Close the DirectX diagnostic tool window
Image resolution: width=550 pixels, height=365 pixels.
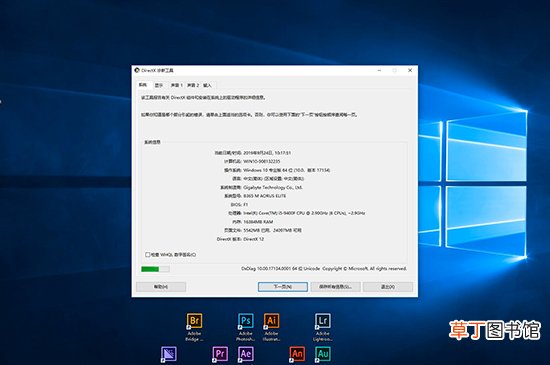click(410, 70)
